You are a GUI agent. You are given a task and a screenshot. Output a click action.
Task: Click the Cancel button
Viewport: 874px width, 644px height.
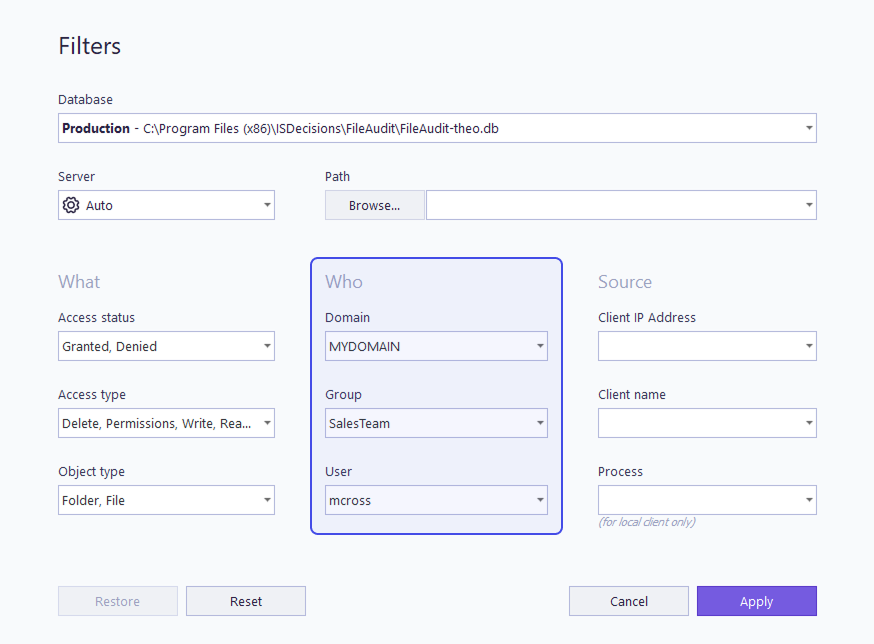tap(629, 601)
